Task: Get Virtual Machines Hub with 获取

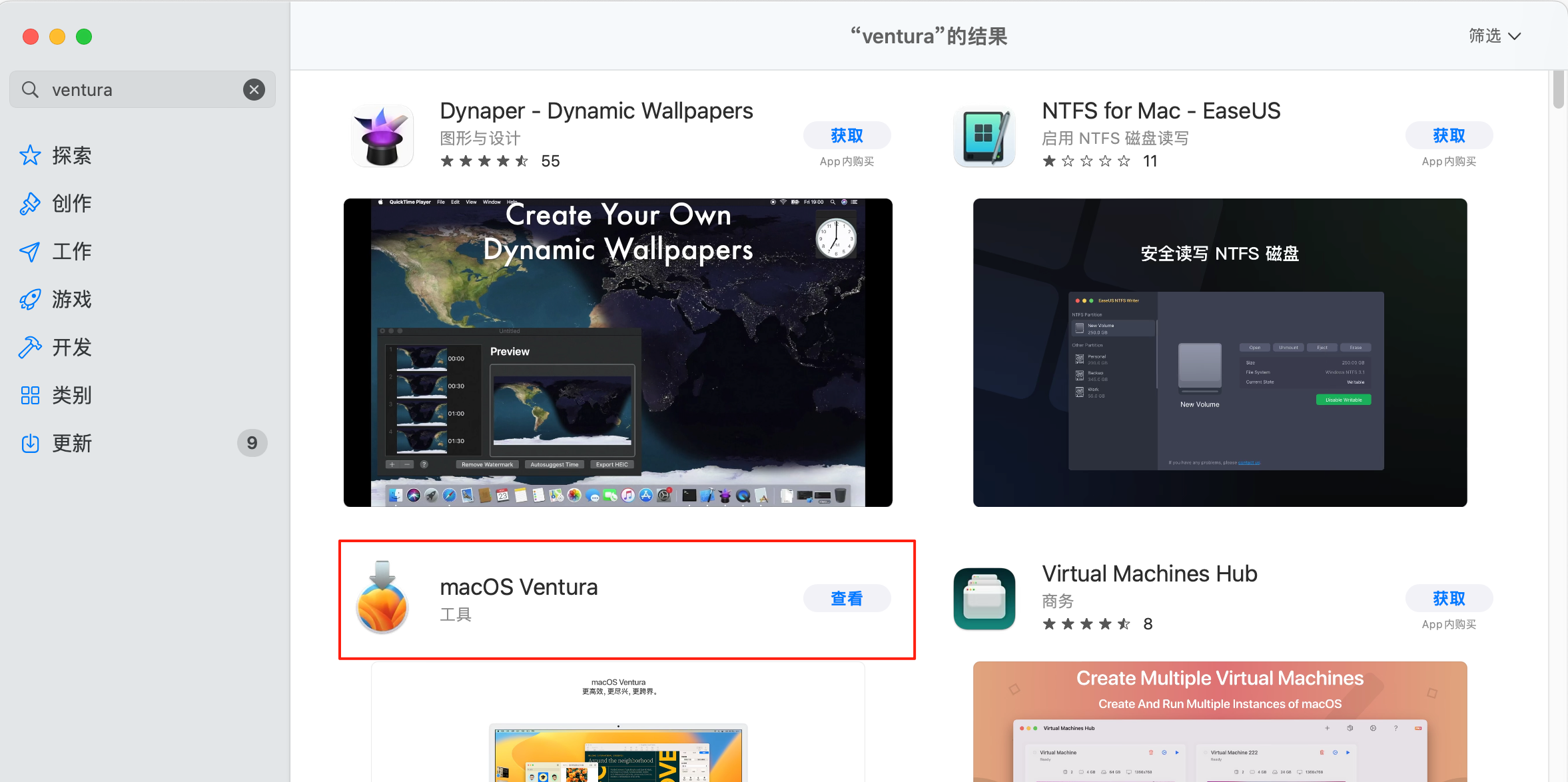Action: coord(1449,598)
